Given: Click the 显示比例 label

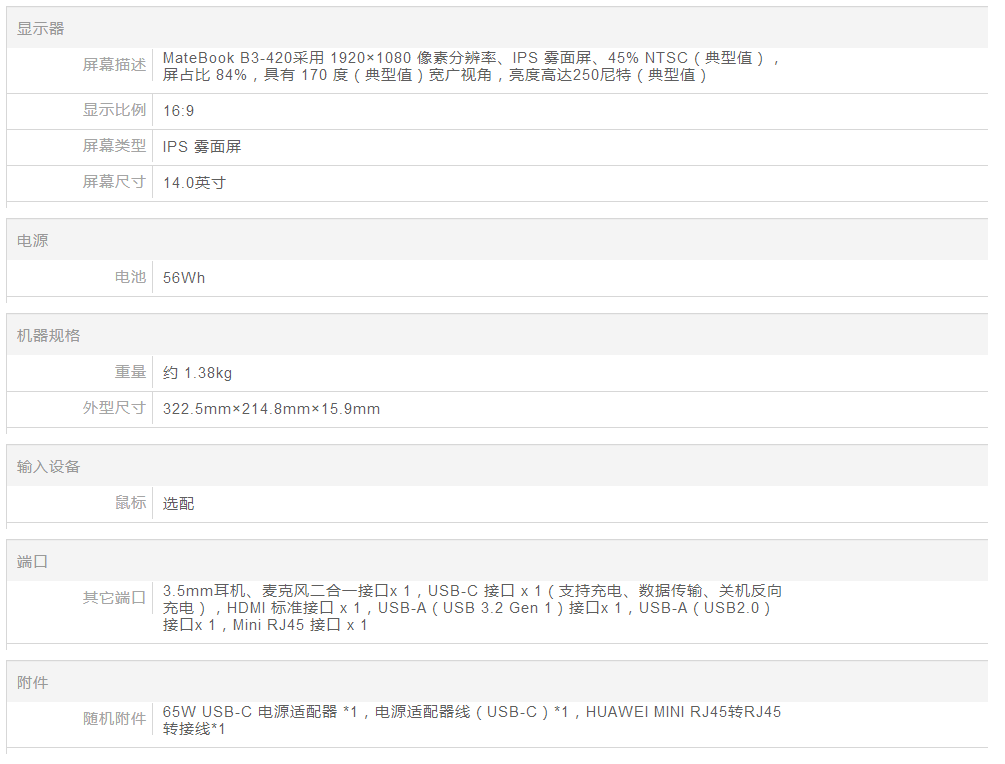Looking at the screenshot, I should (114, 110).
